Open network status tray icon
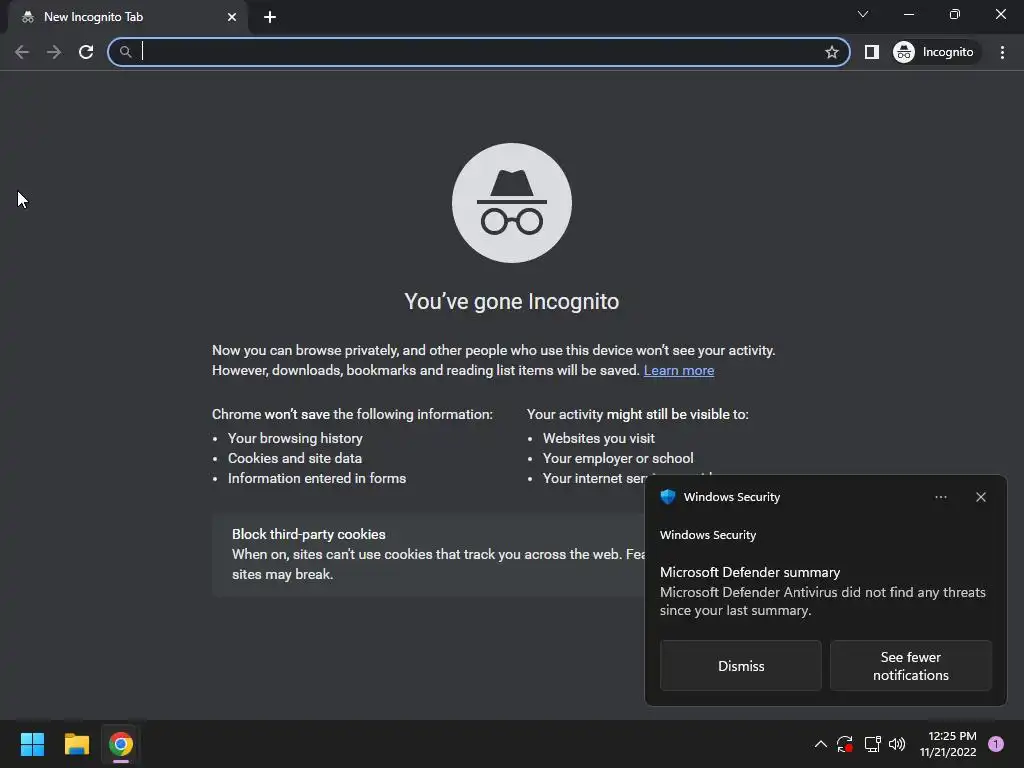Screen dimensions: 1024x768 pyautogui.click(x=872, y=744)
